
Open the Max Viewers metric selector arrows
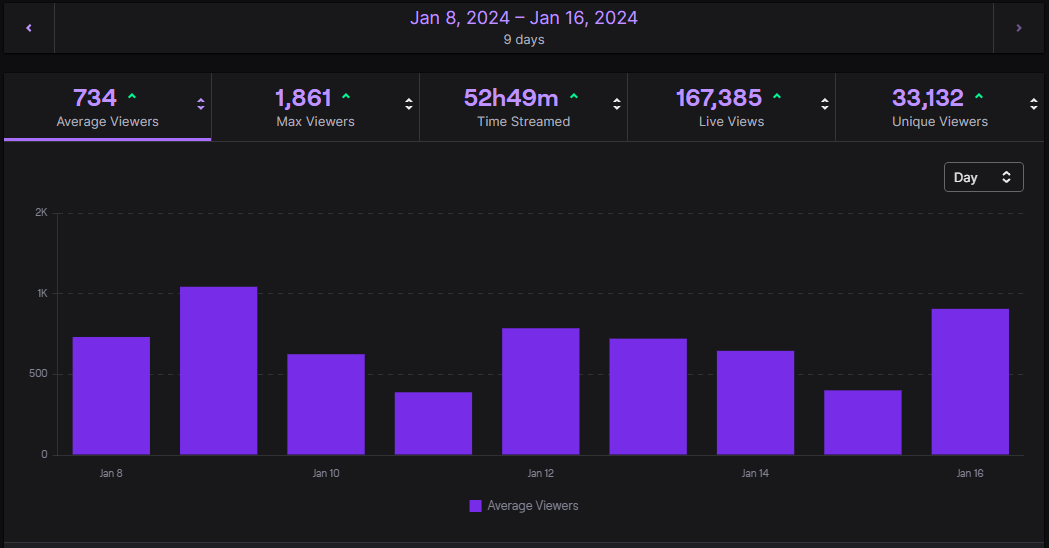click(x=409, y=104)
